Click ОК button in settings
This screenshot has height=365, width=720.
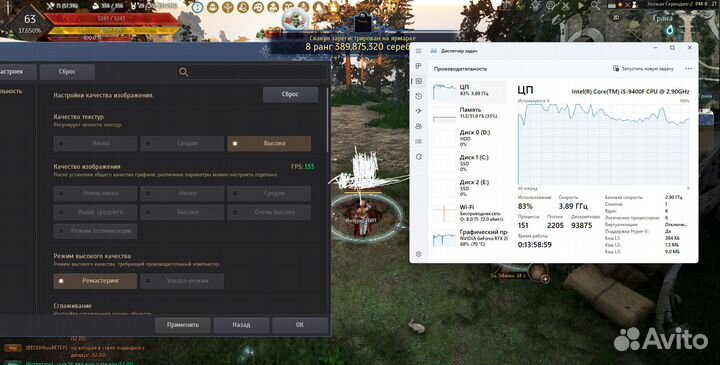click(x=299, y=325)
